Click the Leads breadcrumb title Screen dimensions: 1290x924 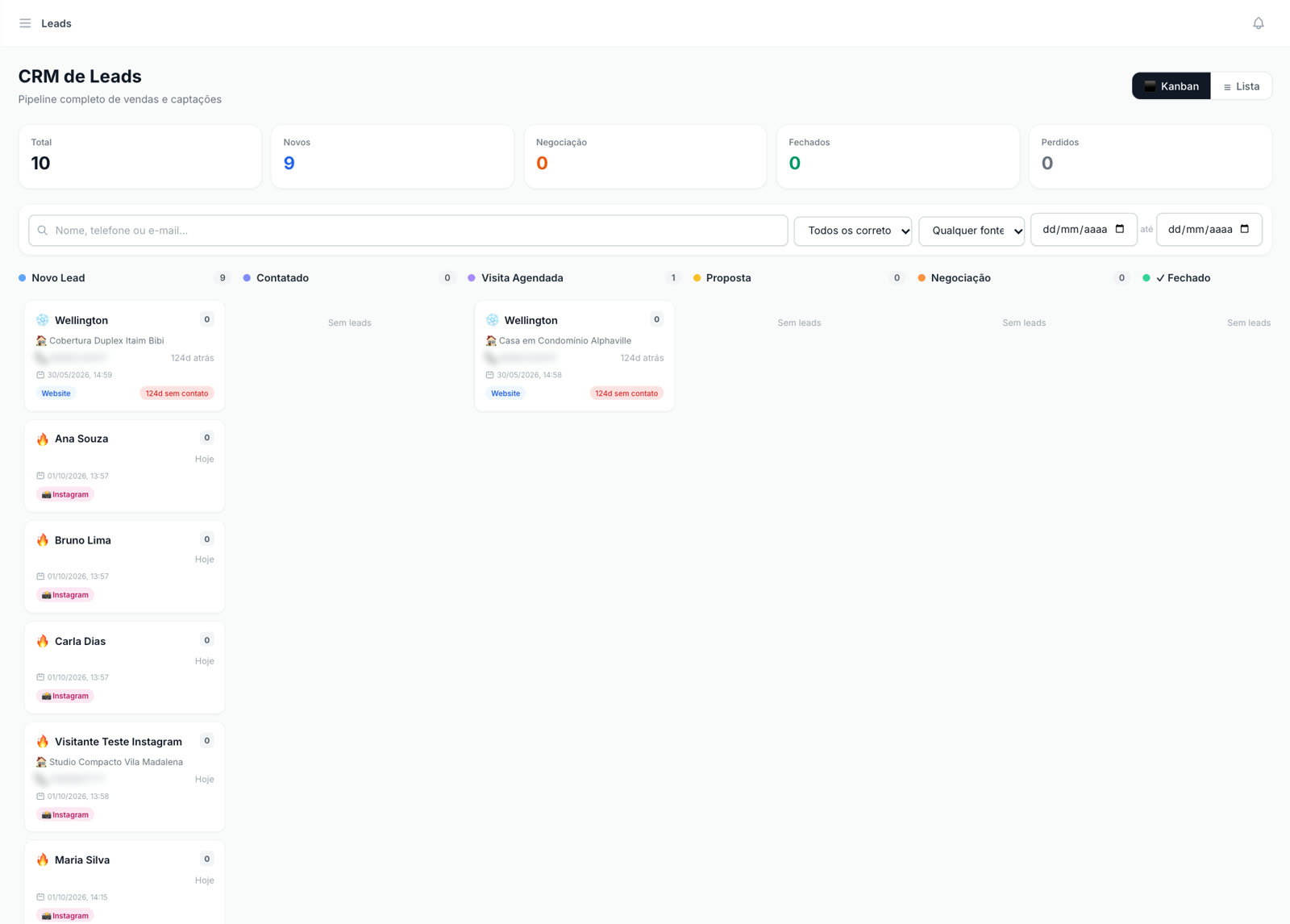tap(56, 23)
